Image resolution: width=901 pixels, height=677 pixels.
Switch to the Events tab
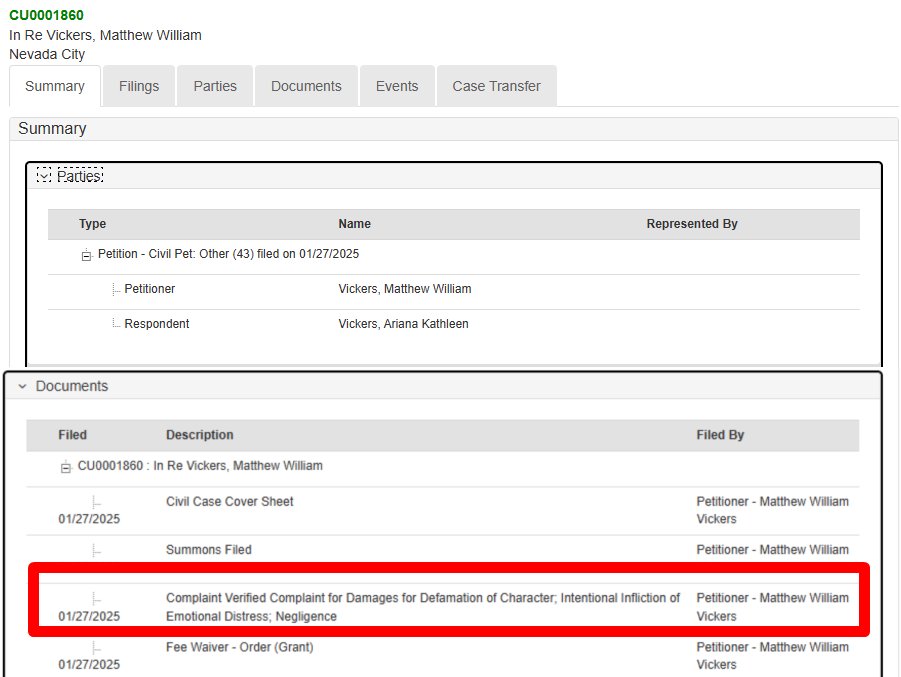(397, 86)
